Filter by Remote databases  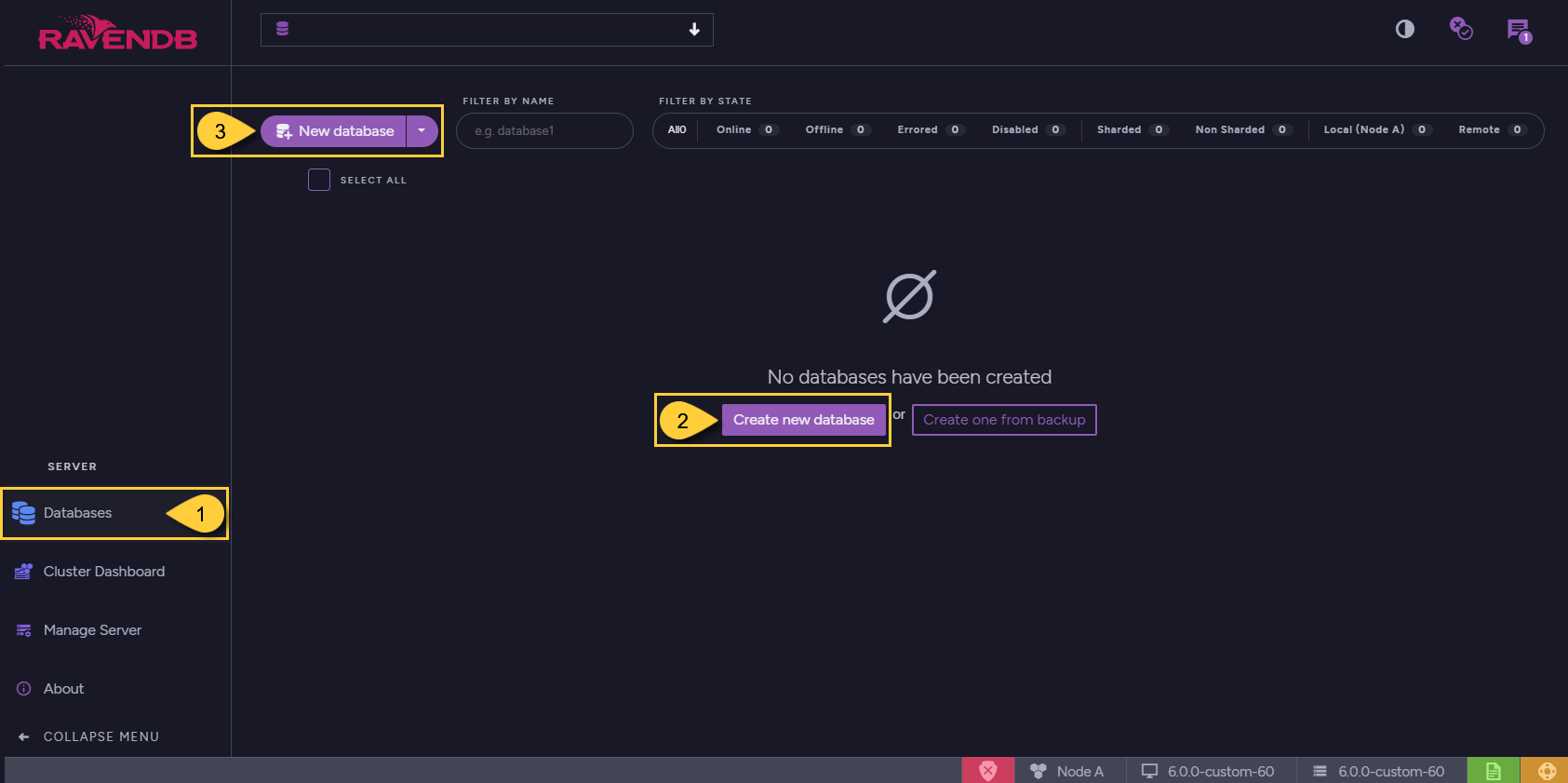pos(1492,130)
